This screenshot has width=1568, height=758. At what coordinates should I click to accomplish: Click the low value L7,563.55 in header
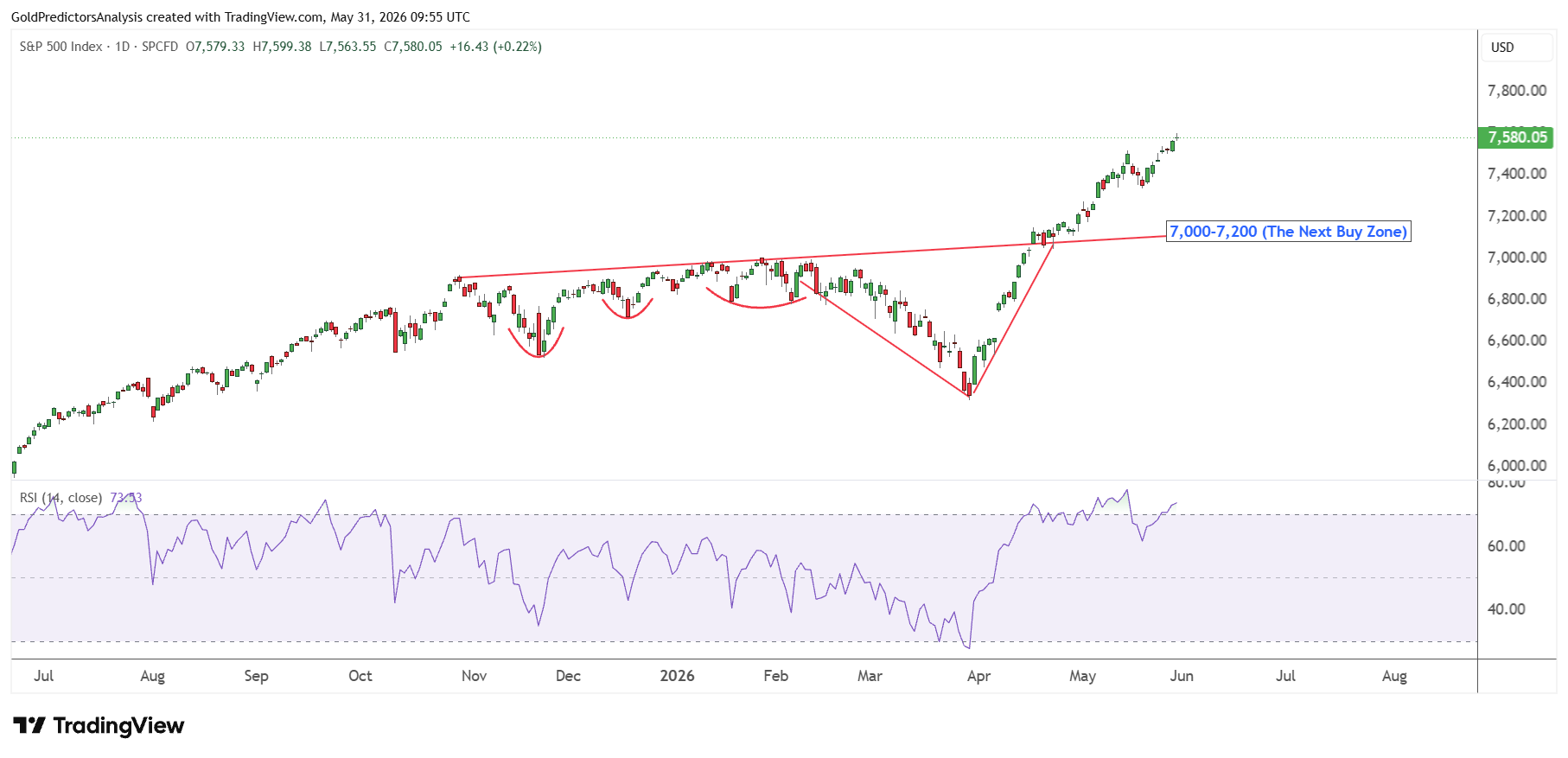pos(347,47)
